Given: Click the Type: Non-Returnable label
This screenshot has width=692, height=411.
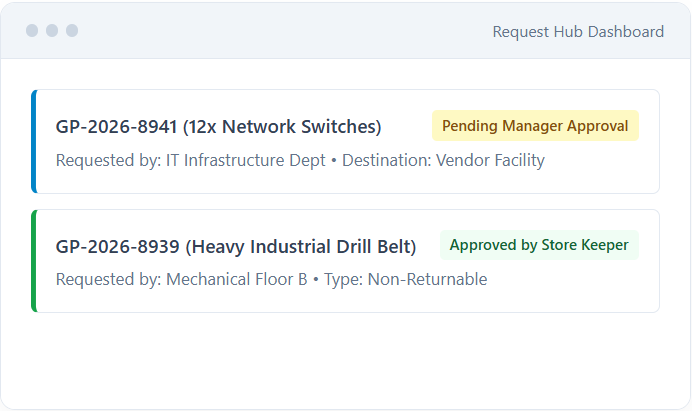Looking at the screenshot, I should coord(405,279).
